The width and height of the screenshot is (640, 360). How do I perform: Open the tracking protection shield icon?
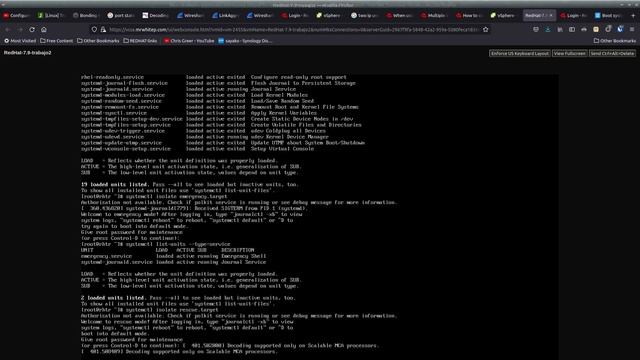tap(94, 29)
